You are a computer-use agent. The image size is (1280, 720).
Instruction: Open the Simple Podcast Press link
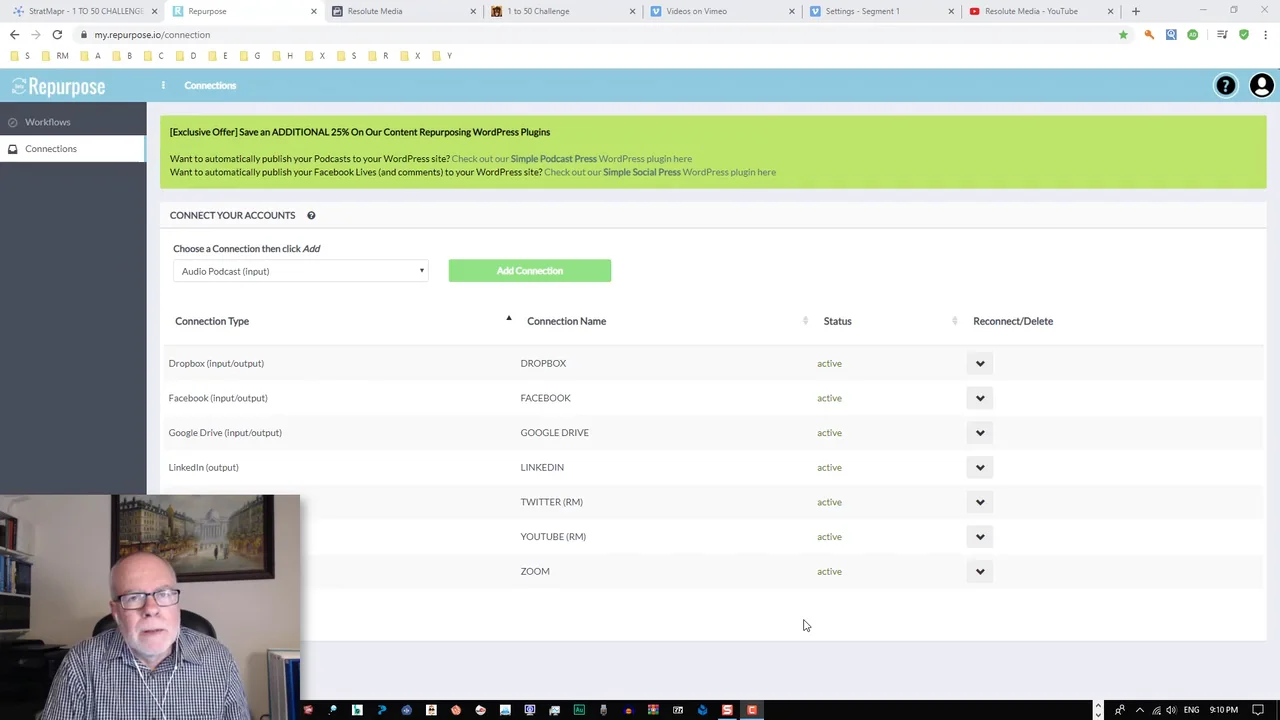[553, 159]
